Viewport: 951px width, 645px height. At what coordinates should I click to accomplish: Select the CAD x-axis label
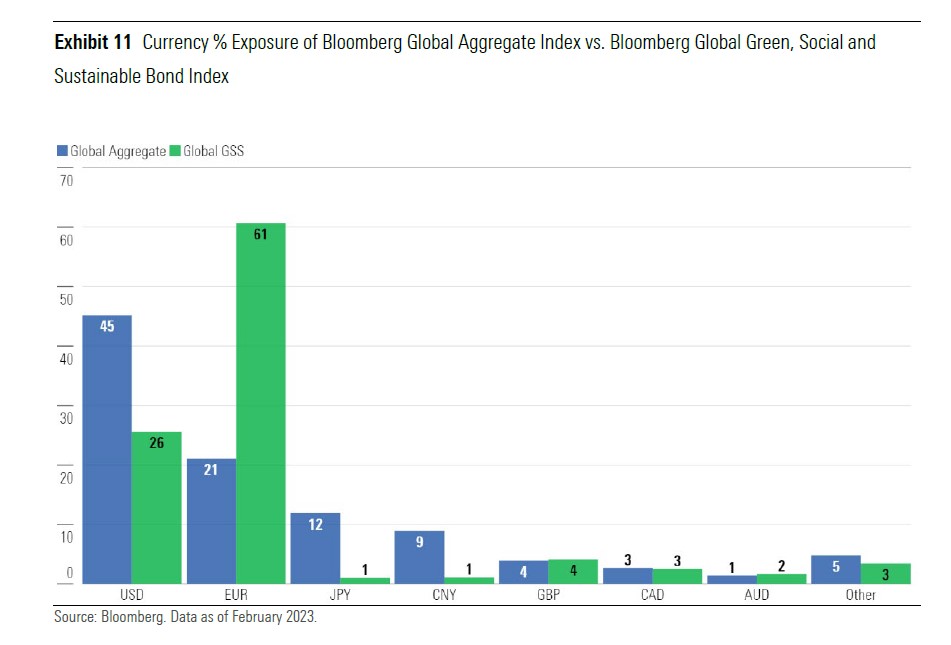pos(652,595)
